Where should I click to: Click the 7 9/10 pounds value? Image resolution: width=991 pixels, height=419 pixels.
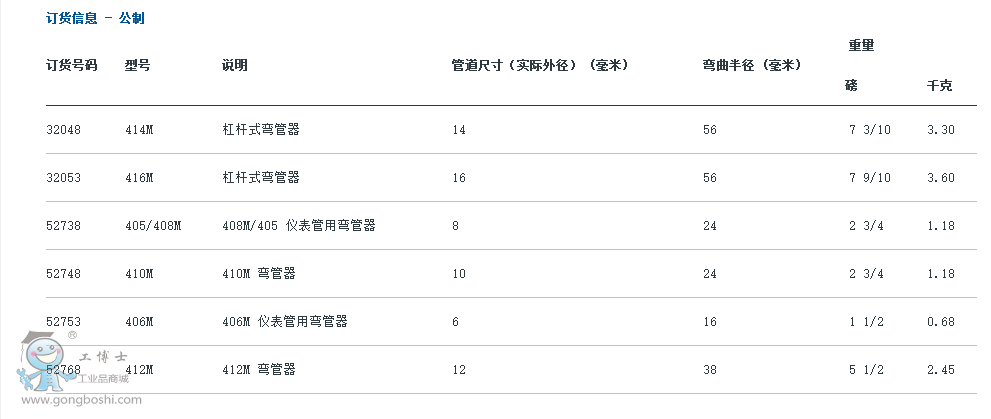coord(869,178)
